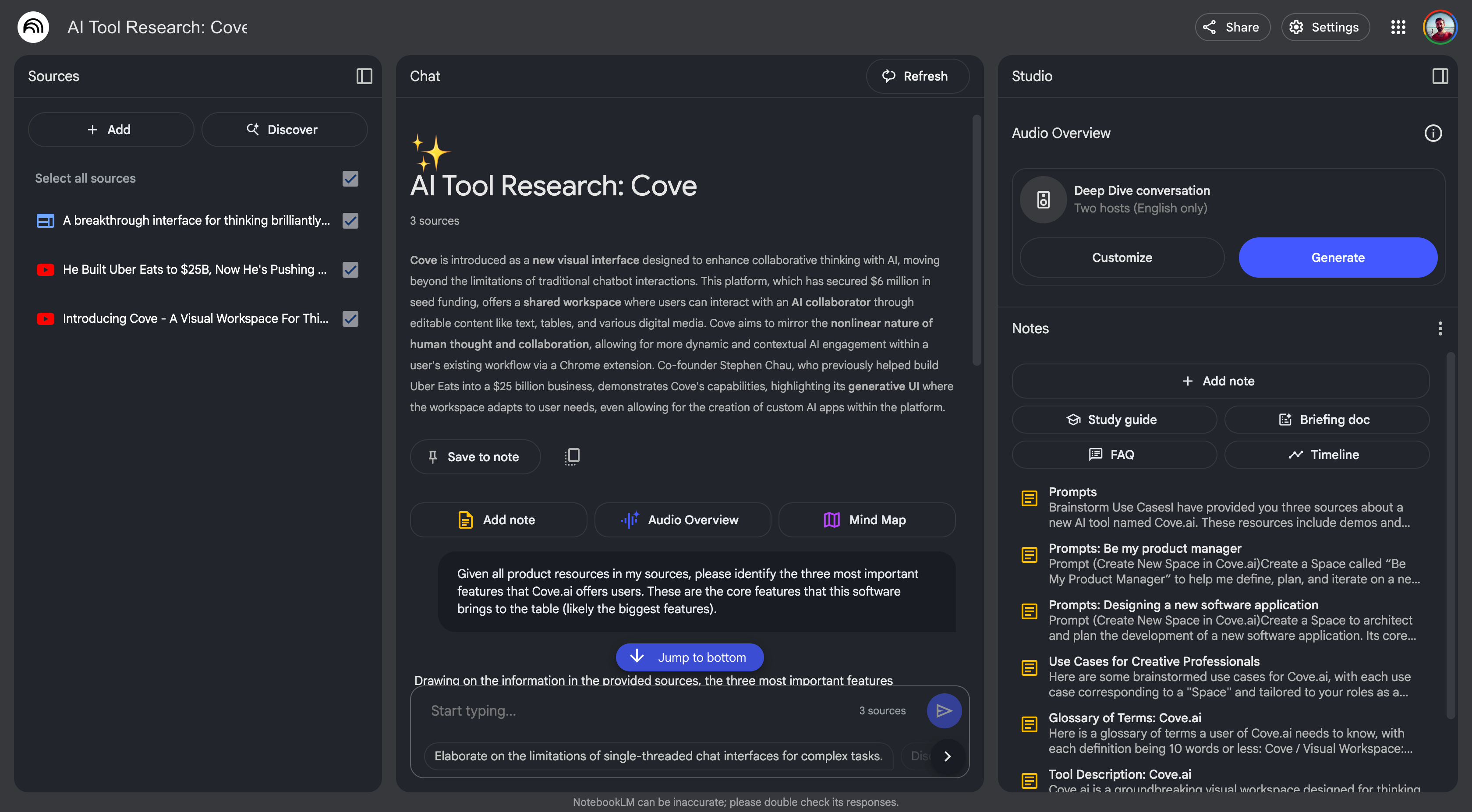Open the Google apps grid icon
Screen dimensions: 1472x812
point(1398,27)
